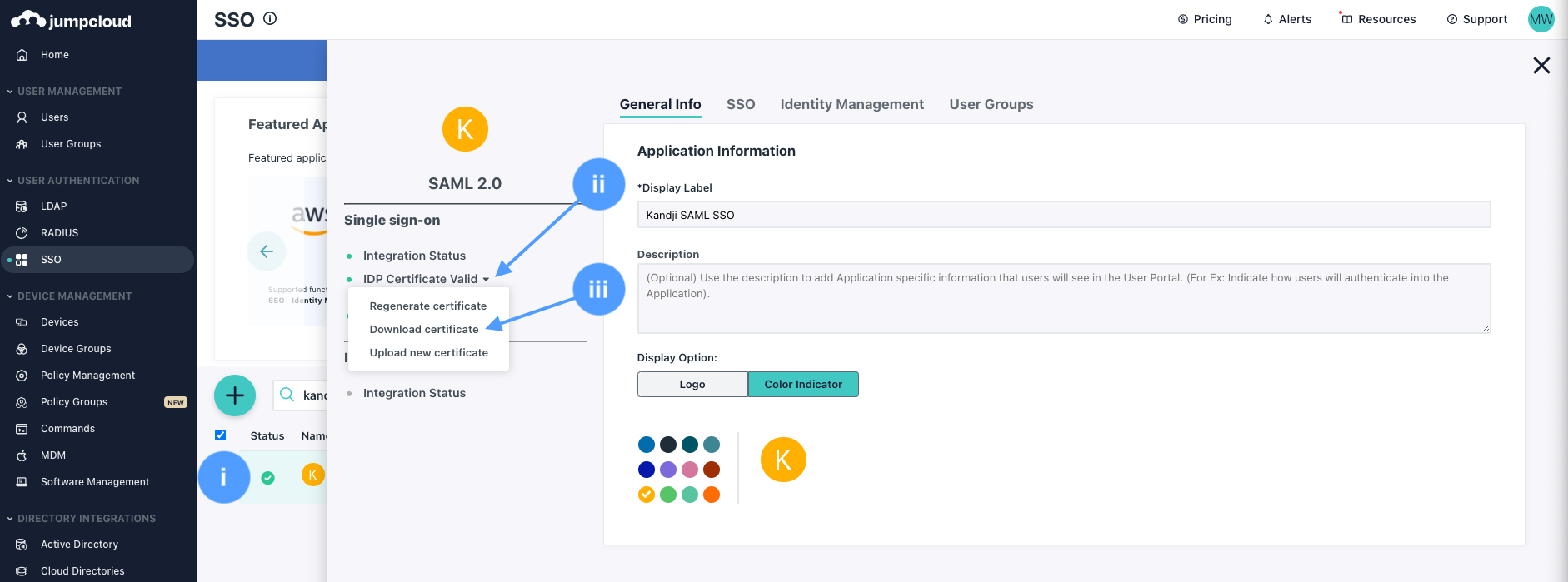Click the search magnifier icon

point(287,395)
